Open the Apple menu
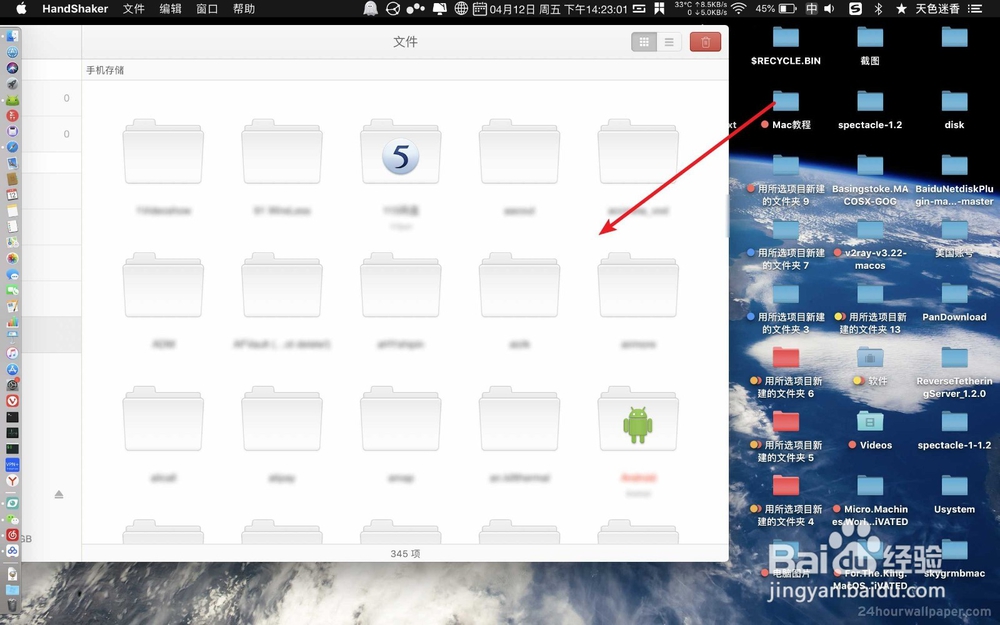 click(x=21, y=9)
